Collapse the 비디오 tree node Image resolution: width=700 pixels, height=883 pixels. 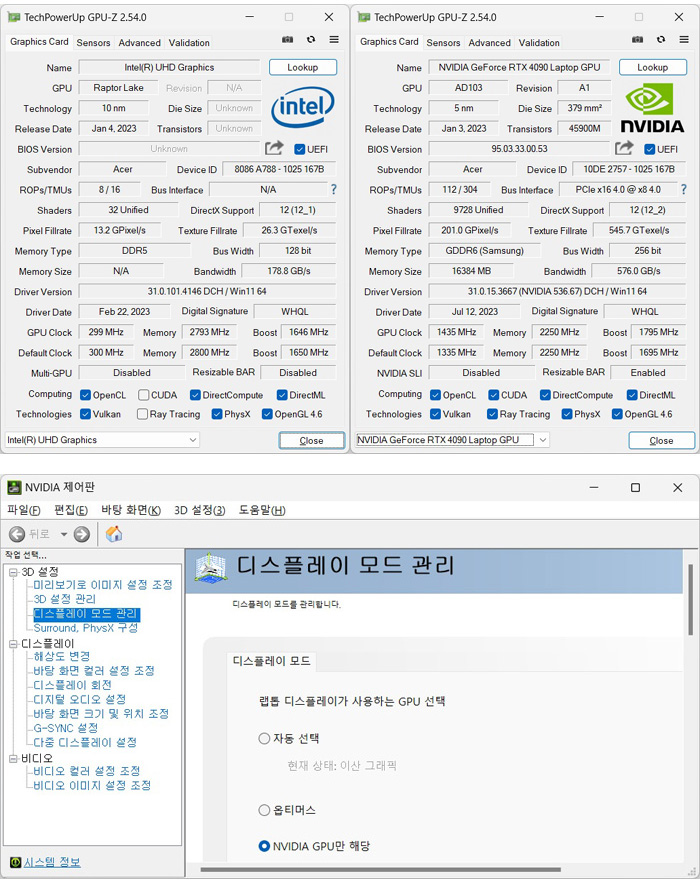(14, 759)
